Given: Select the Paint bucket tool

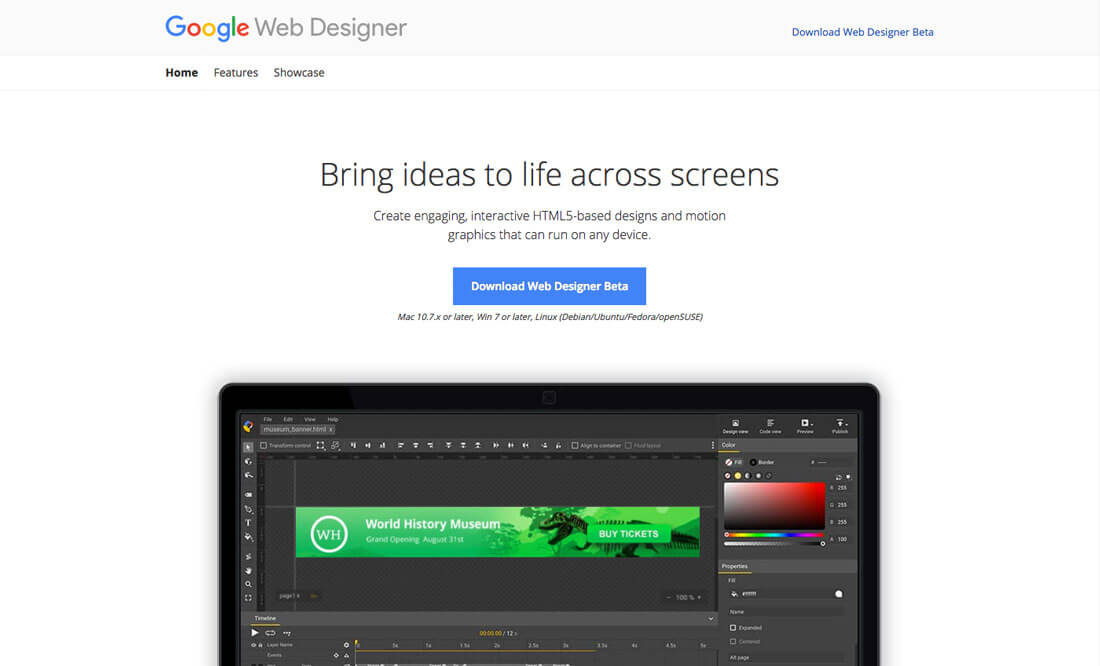Looking at the screenshot, I should click(248, 537).
